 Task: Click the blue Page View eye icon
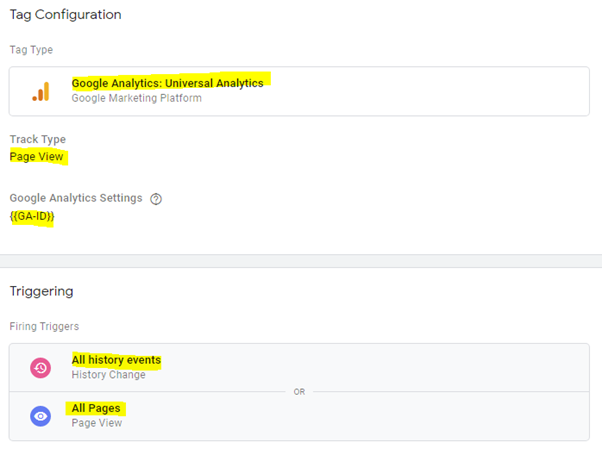pos(41,416)
